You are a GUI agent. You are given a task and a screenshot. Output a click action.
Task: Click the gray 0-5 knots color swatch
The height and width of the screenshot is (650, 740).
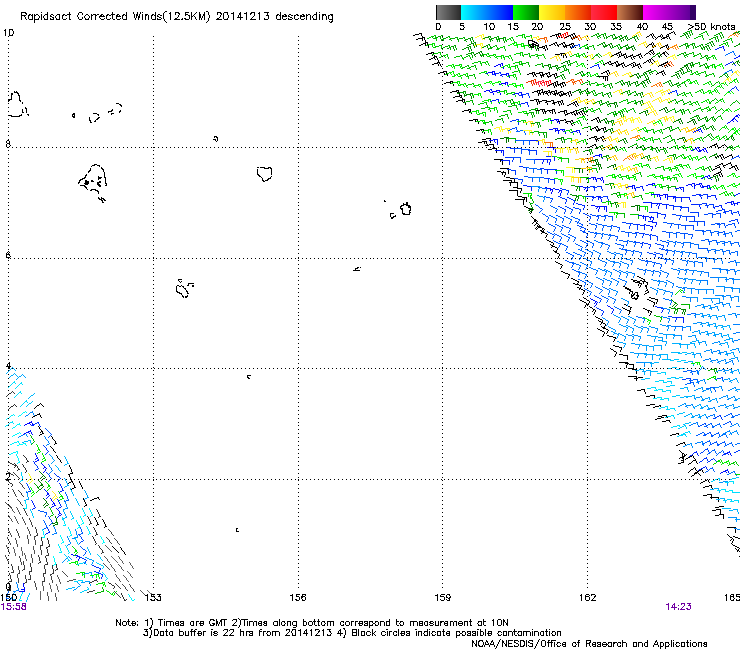448,12
